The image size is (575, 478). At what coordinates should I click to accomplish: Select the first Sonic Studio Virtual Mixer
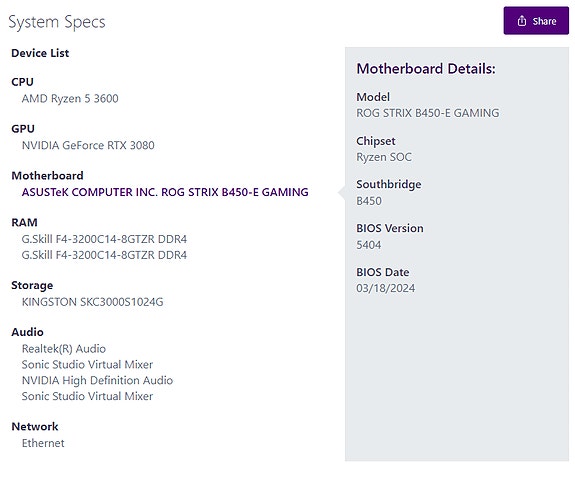pyautogui.click(x=87, y=364)
